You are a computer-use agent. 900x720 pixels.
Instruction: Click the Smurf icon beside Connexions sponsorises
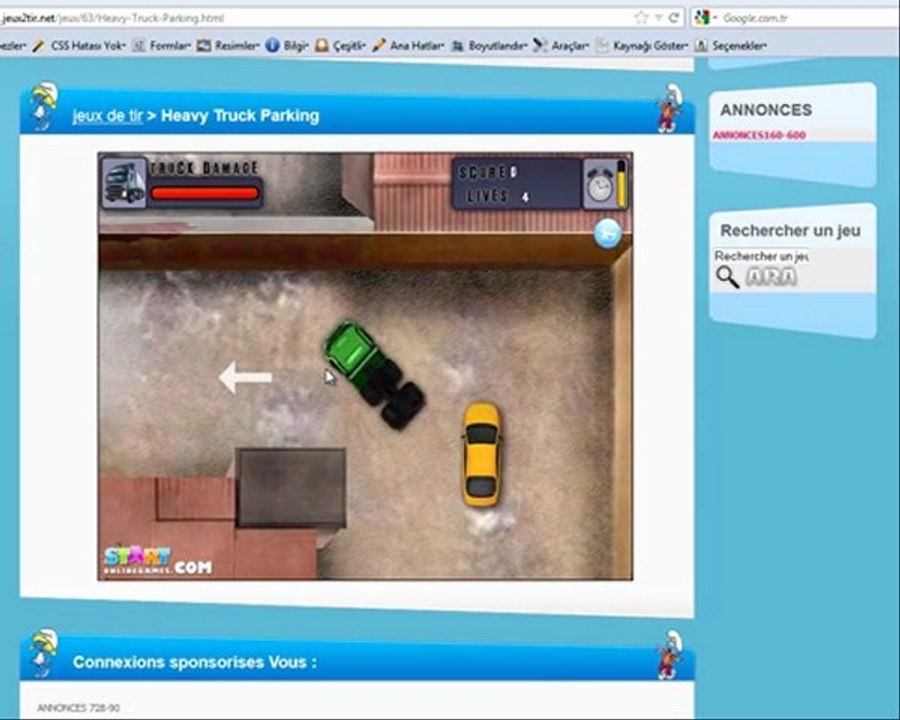click(44, 653)
